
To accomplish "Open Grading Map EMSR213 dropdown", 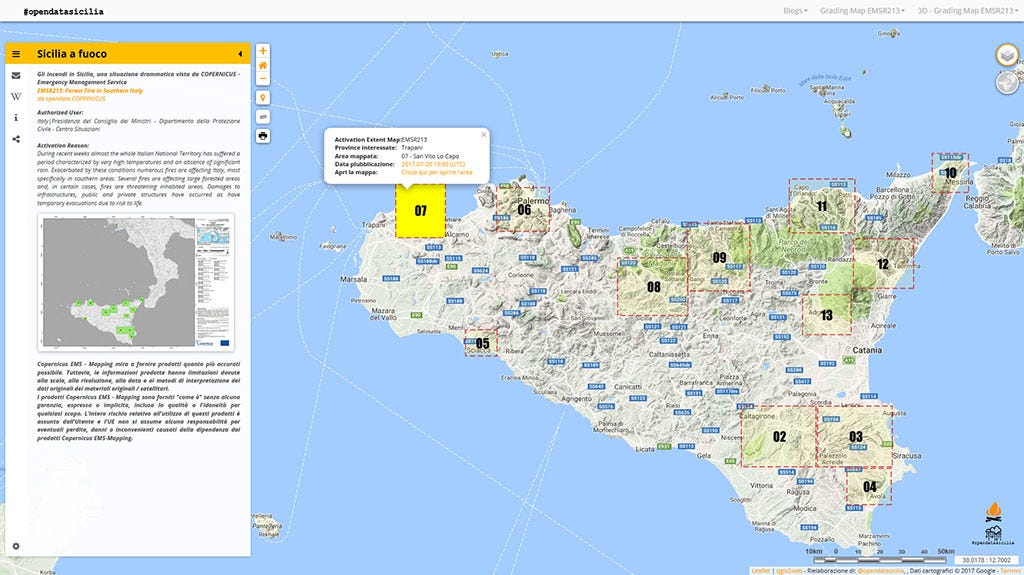I will coord(862,10).
